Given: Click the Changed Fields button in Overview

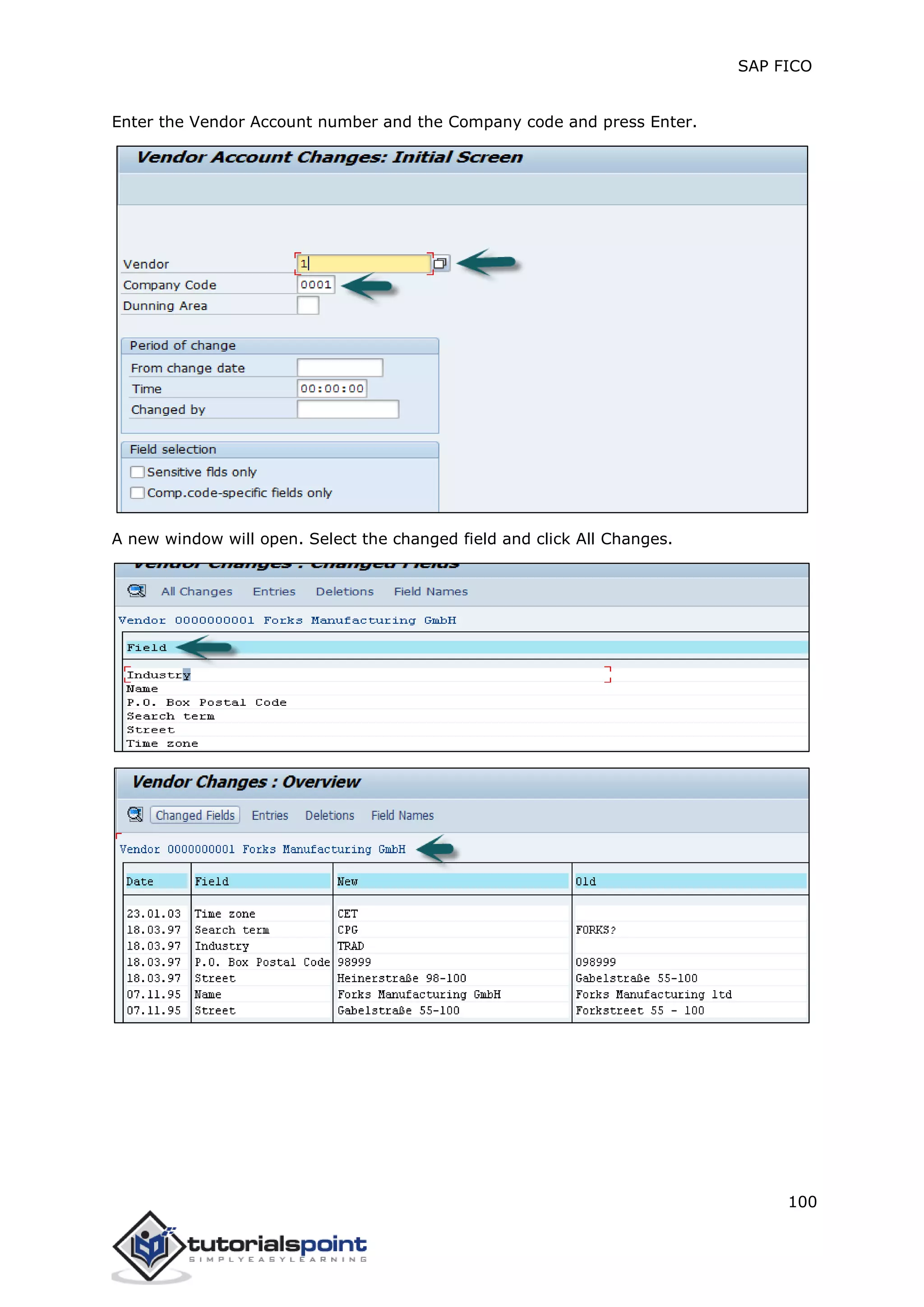Looking at the screenshot, I should pyautogui.click(x=195, y=815).
